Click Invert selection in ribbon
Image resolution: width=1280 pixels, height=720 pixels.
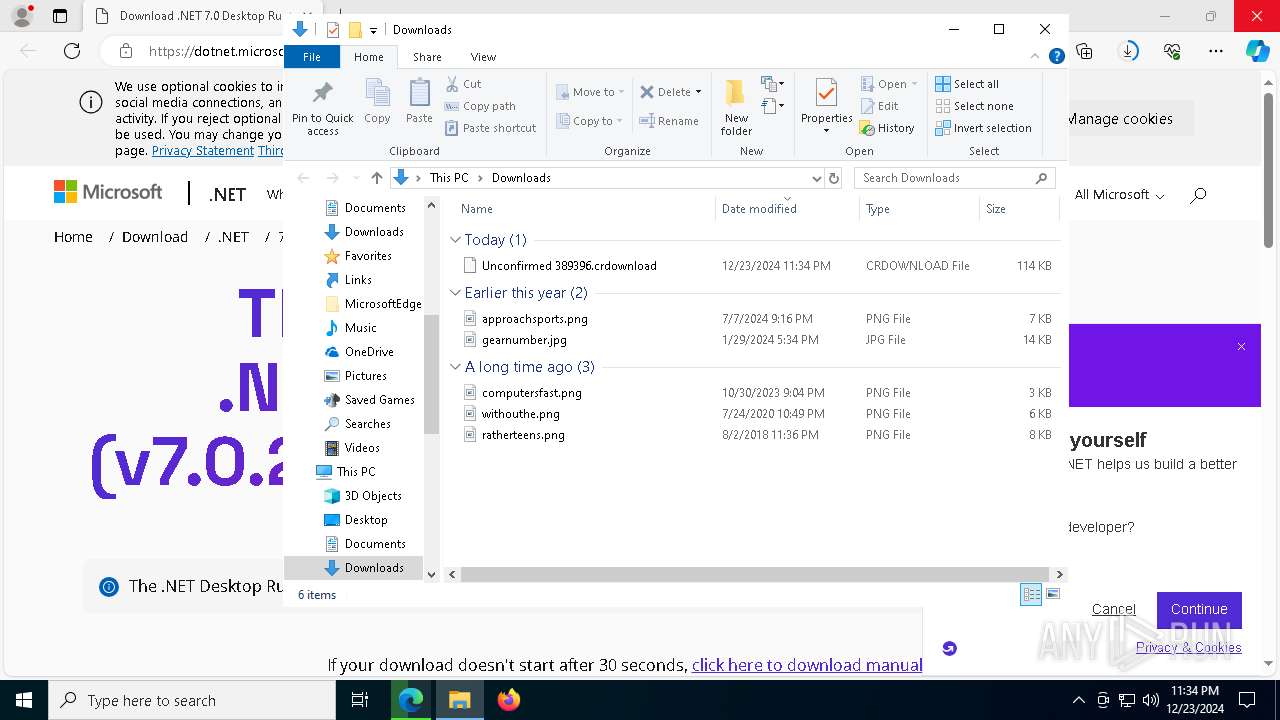(x=983, y=128)
